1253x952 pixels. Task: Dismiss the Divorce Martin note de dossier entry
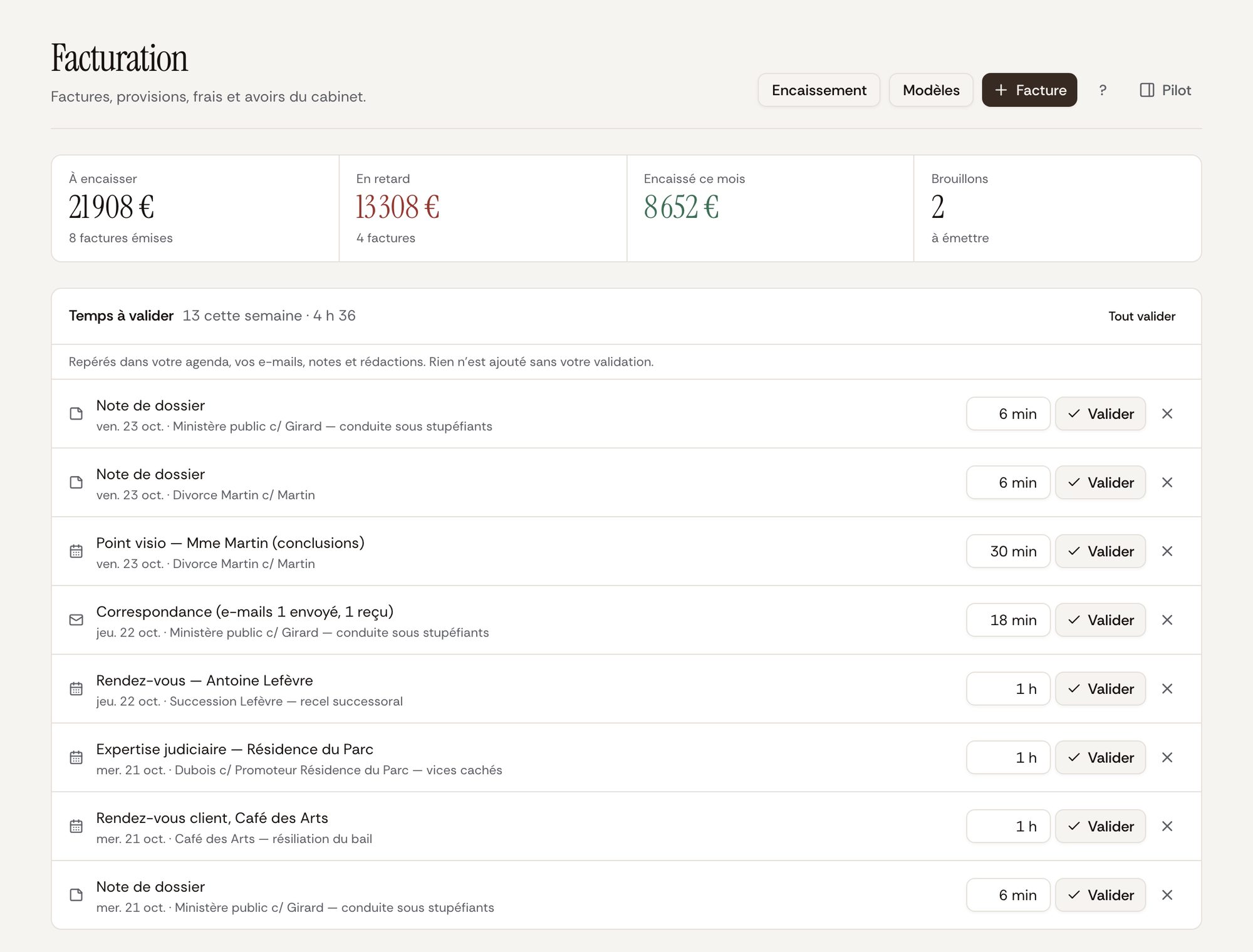coord(1167,482)
